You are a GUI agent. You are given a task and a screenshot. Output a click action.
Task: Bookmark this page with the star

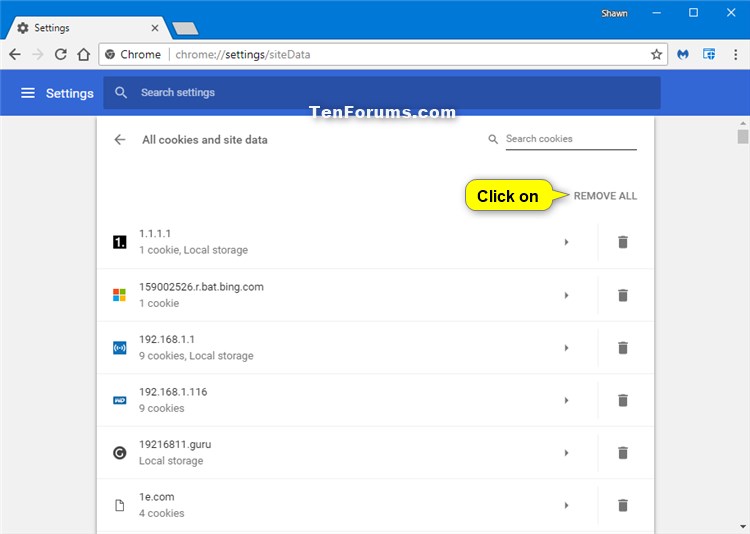click(x=656, y=55)
